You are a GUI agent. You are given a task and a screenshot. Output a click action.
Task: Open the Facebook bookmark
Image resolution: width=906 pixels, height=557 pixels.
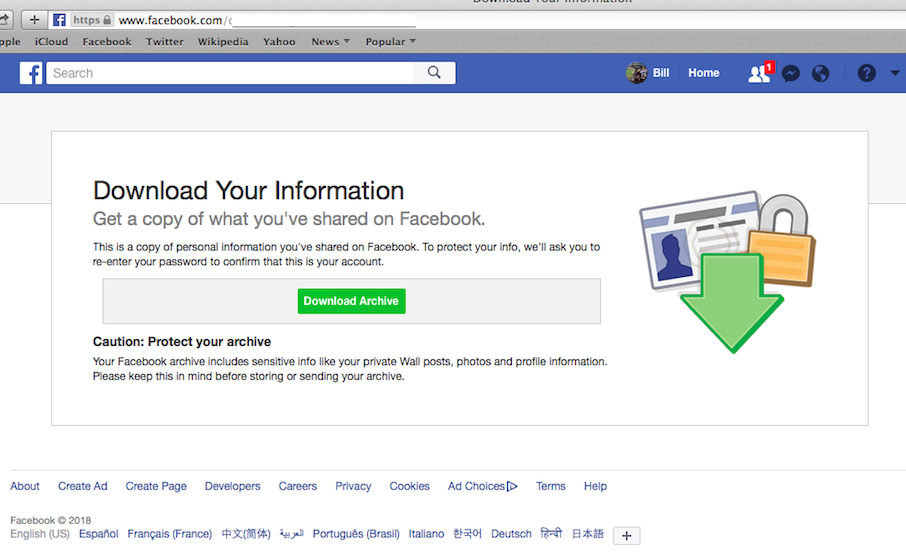[107, 42]
